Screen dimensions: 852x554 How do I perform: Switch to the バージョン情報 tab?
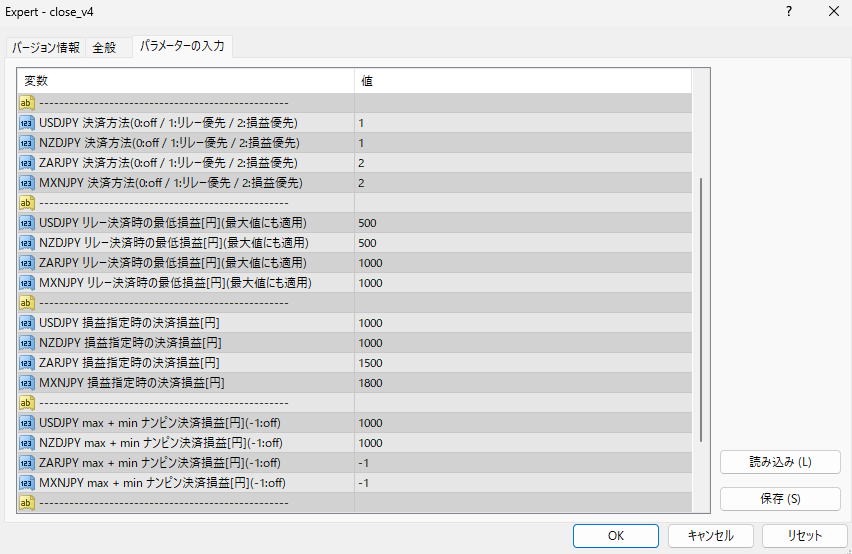(x=45, y=48)
